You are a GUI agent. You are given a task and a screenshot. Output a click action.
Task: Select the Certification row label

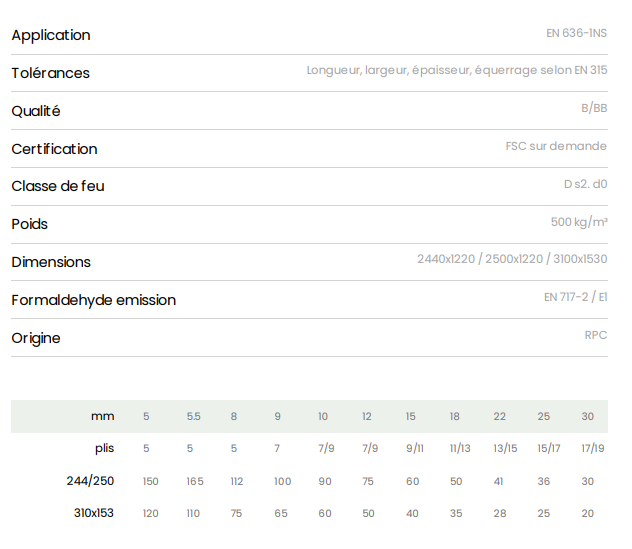click(55, 149)
